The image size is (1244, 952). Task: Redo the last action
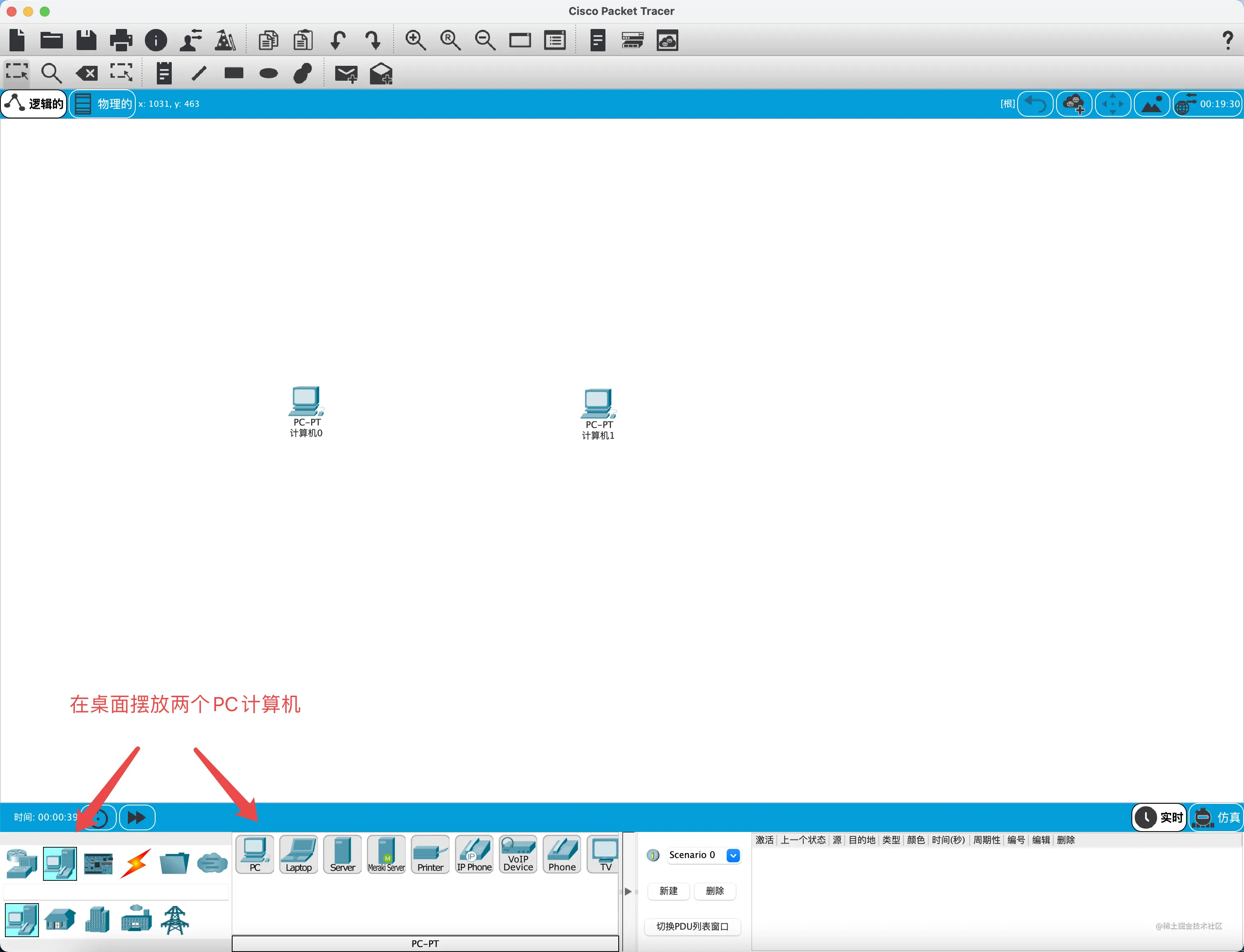pos(373,40)
